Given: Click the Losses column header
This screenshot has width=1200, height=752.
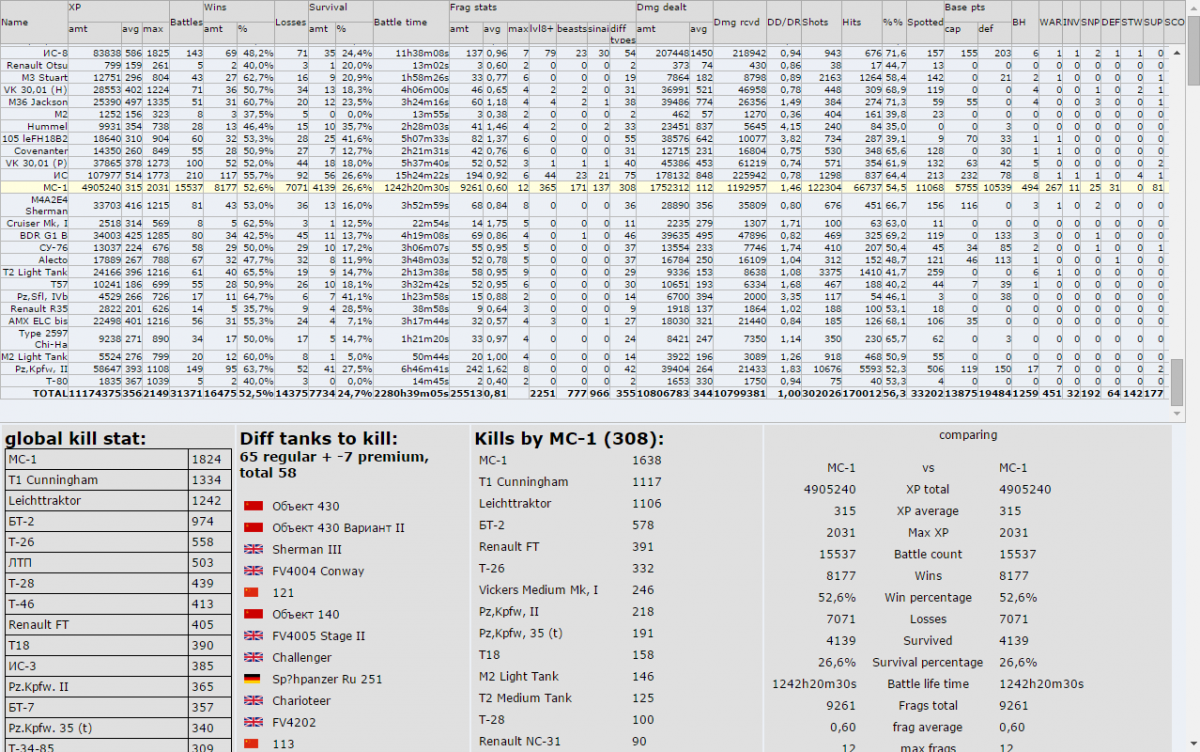Looking at the screenshot, I should (289, 21).
